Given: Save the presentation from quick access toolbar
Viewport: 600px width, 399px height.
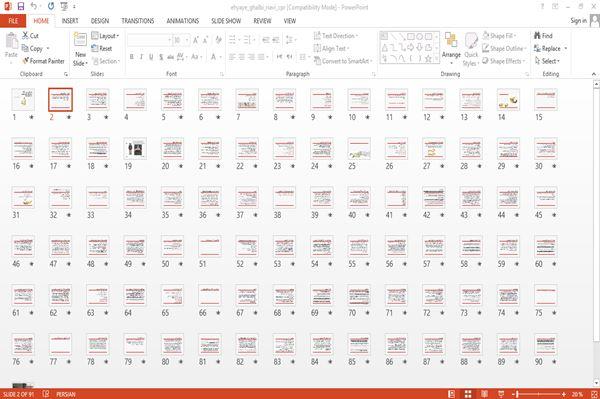Looking at the screenshot, I should pos(21,7).
